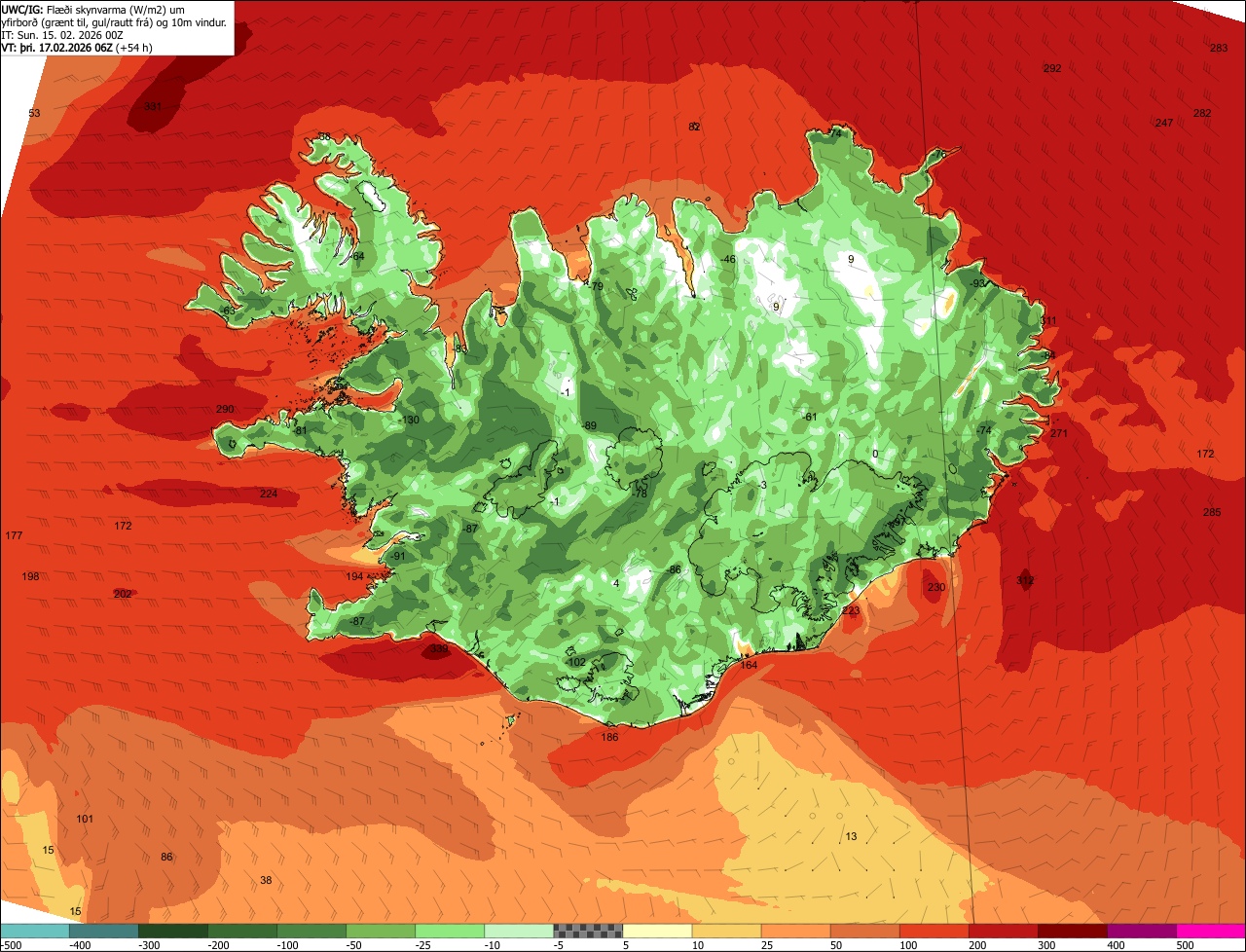The height and width of the screenshot is (952, 1246).
Task: Click the red-orange legend swatch labeled 100
Action: tap(934, 932)
